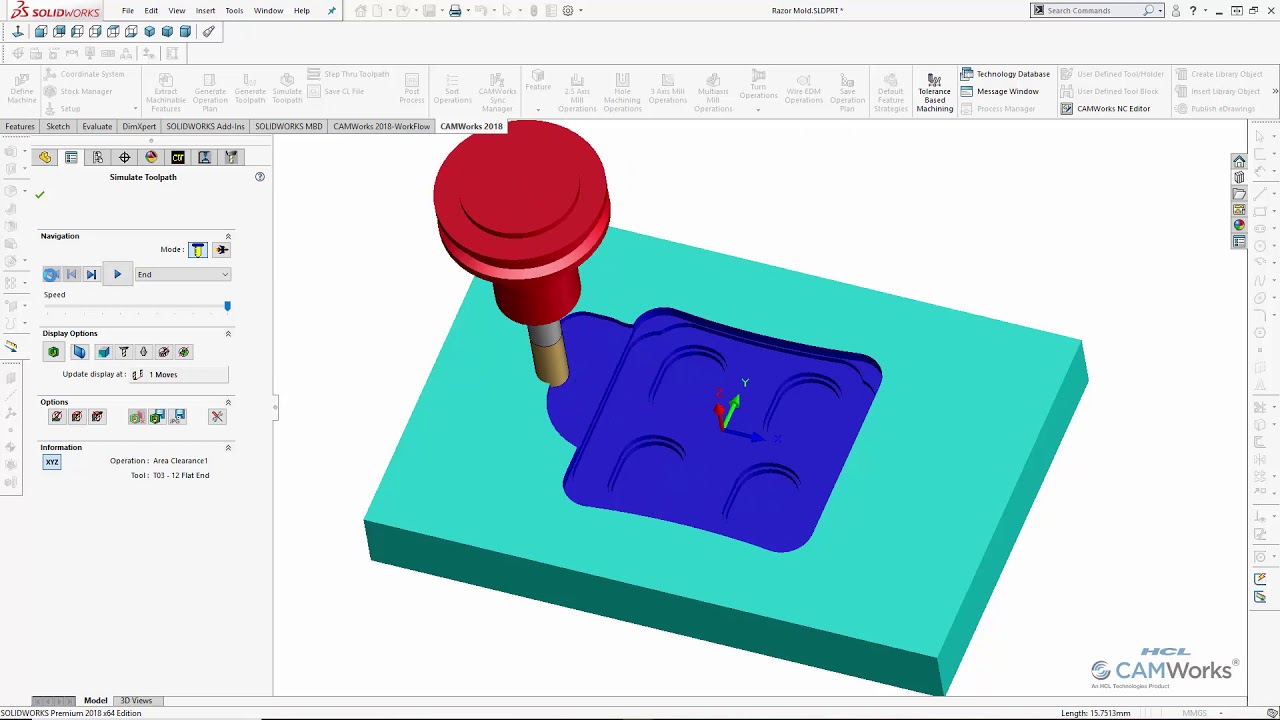Launch CAMWorks NC Editor
The image size is (1280, 720).
[x=1105, y=109]
